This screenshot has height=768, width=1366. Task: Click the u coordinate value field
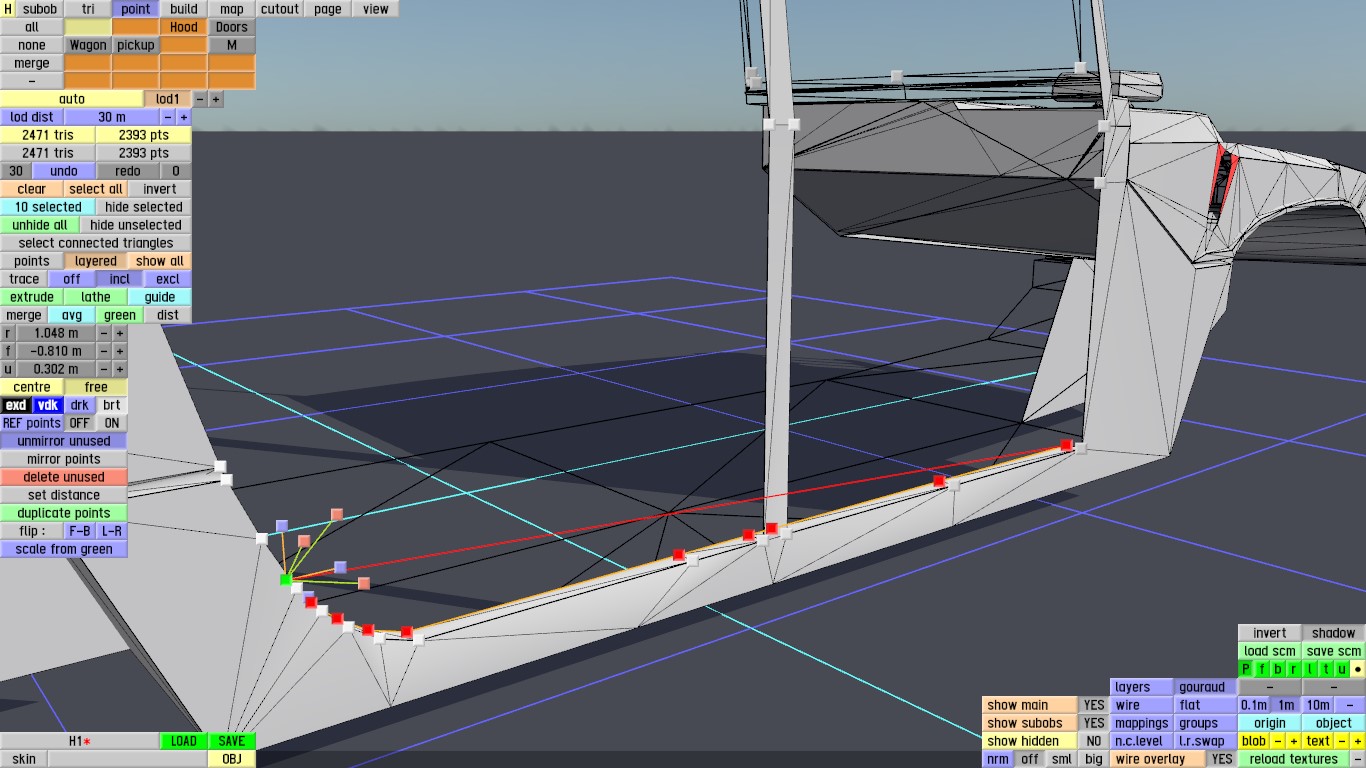(x=56, y=369)
